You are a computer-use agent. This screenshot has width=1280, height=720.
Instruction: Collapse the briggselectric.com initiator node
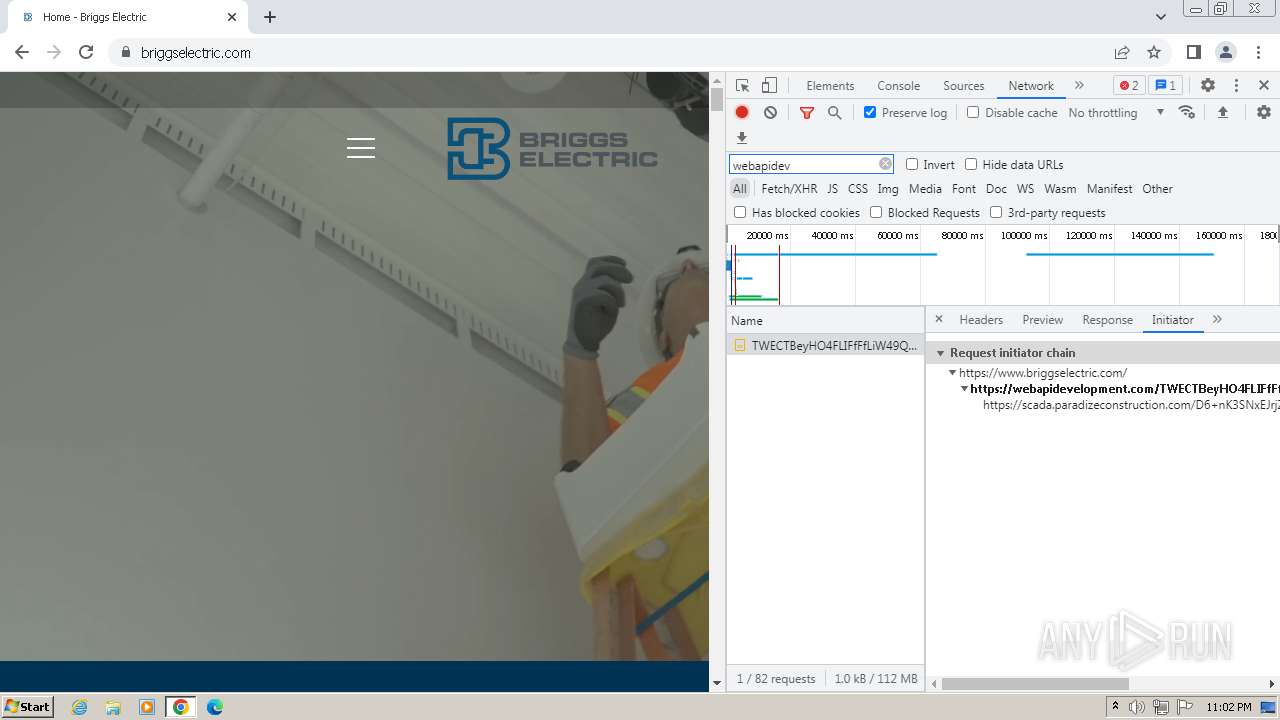[x=953, y=372]
